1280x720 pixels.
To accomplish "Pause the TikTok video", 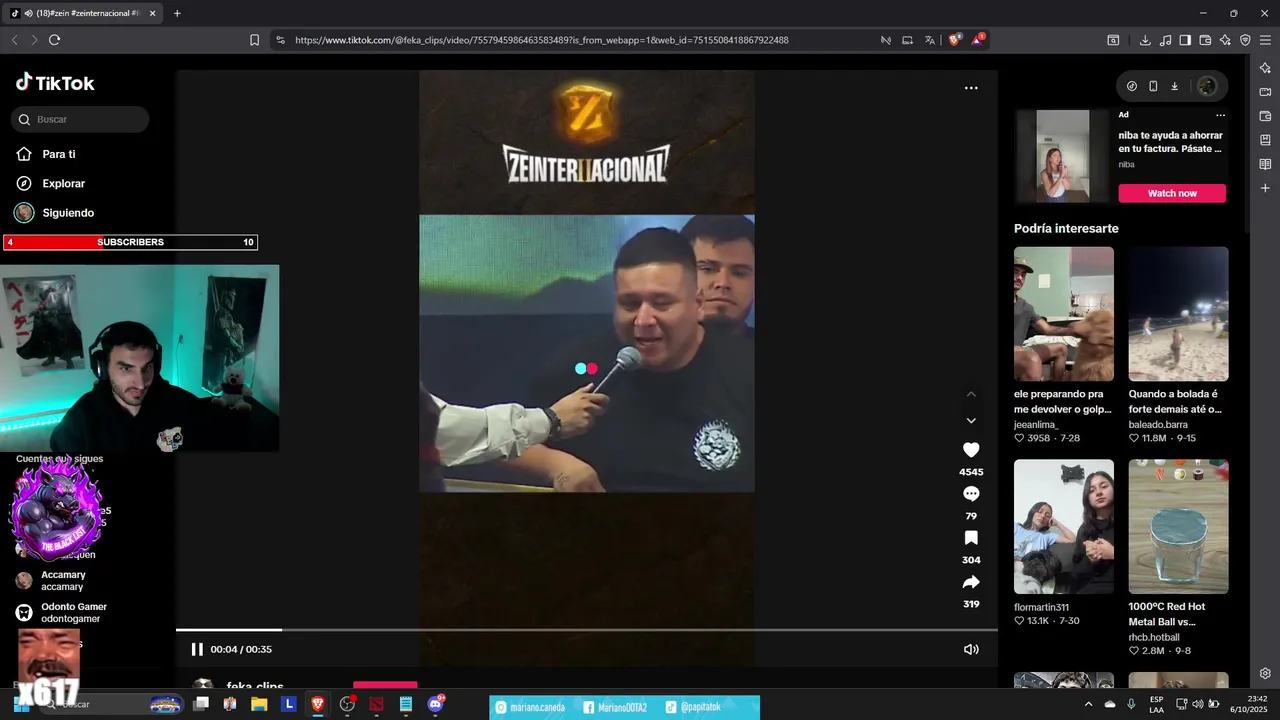I will pos(197,649).
